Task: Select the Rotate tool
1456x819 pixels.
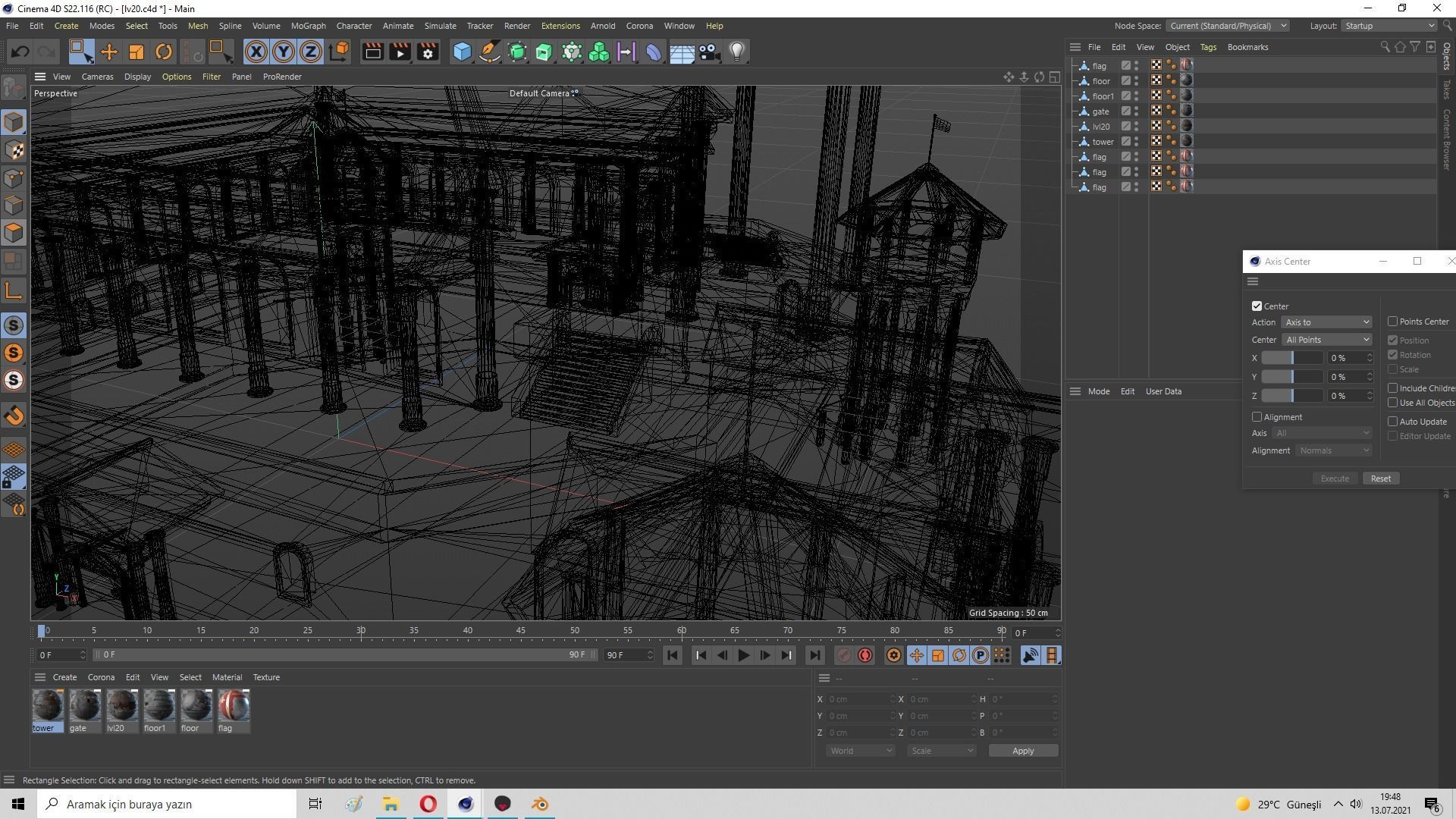Action: pyautogui.click(x=163, y=52)
